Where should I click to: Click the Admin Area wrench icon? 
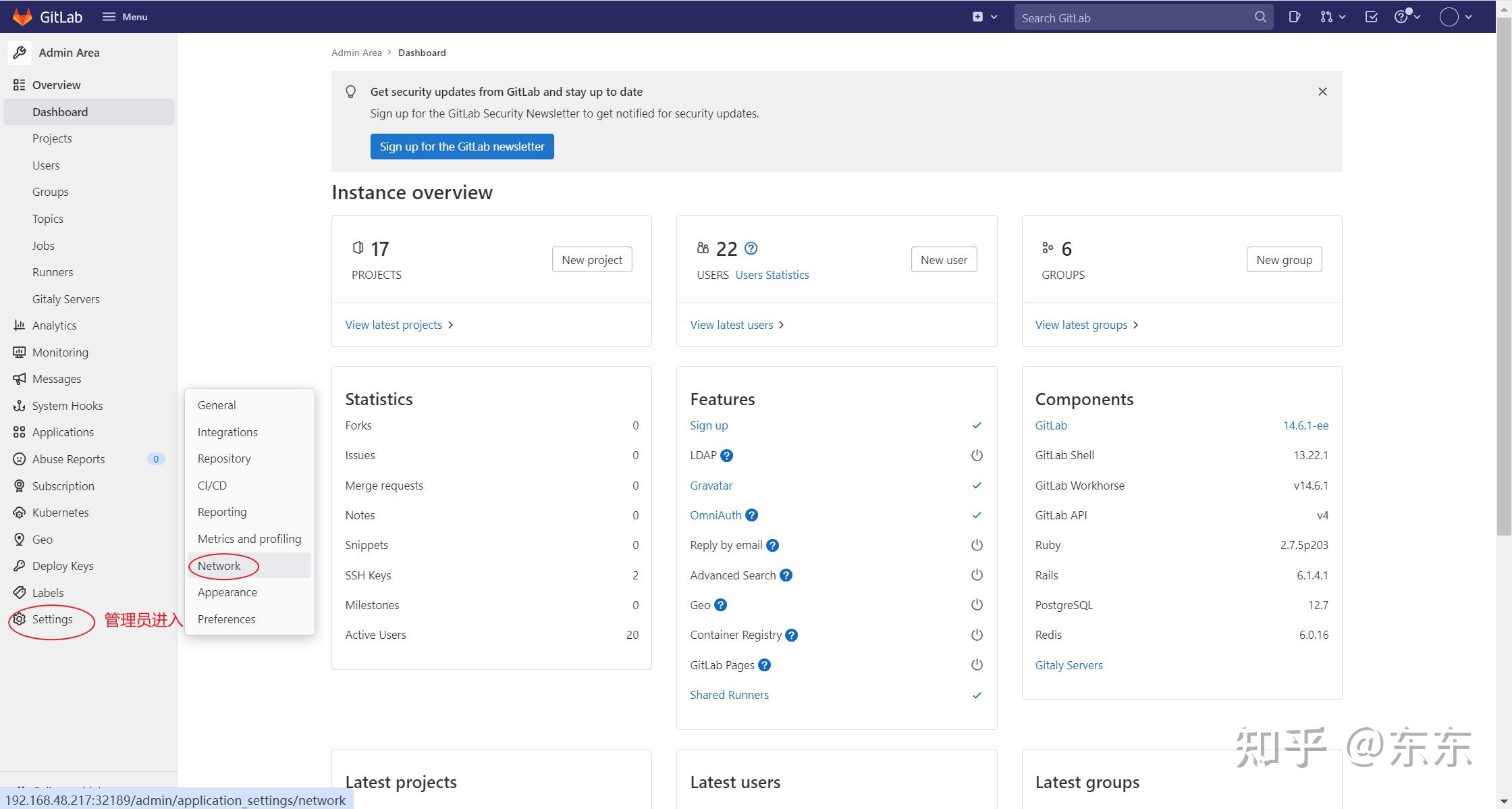coord(20,52)
